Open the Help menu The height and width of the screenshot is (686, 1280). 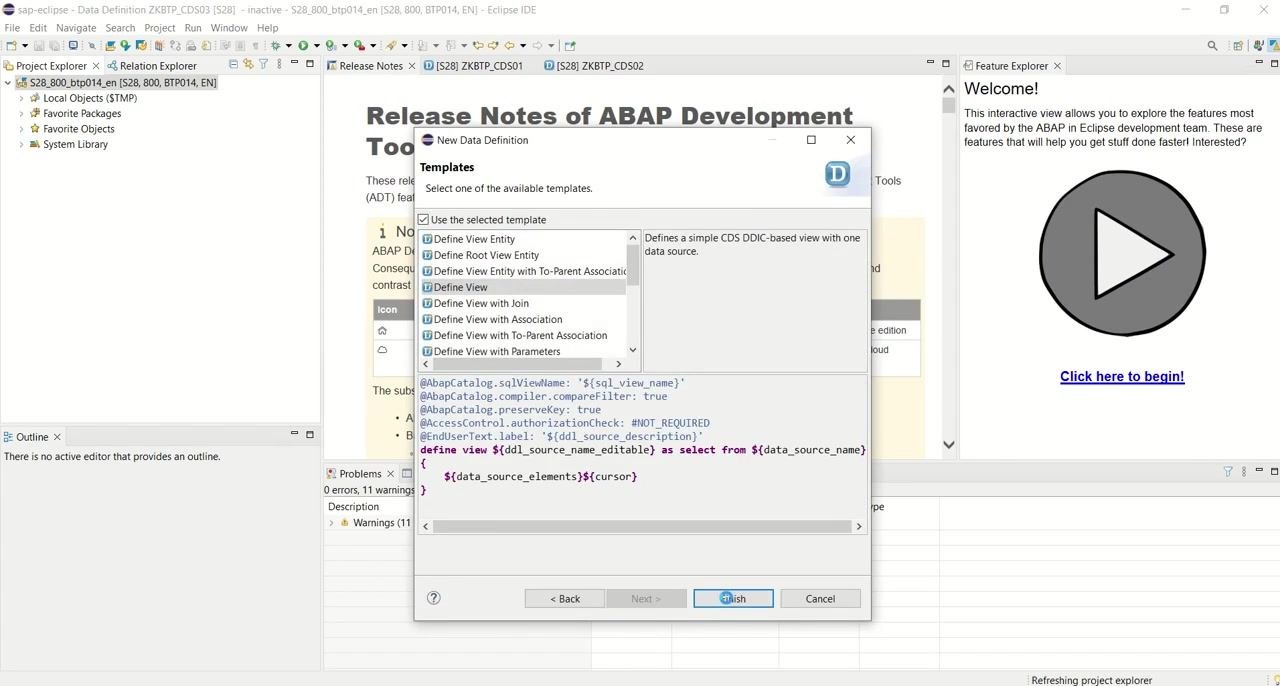coord(268,28)
